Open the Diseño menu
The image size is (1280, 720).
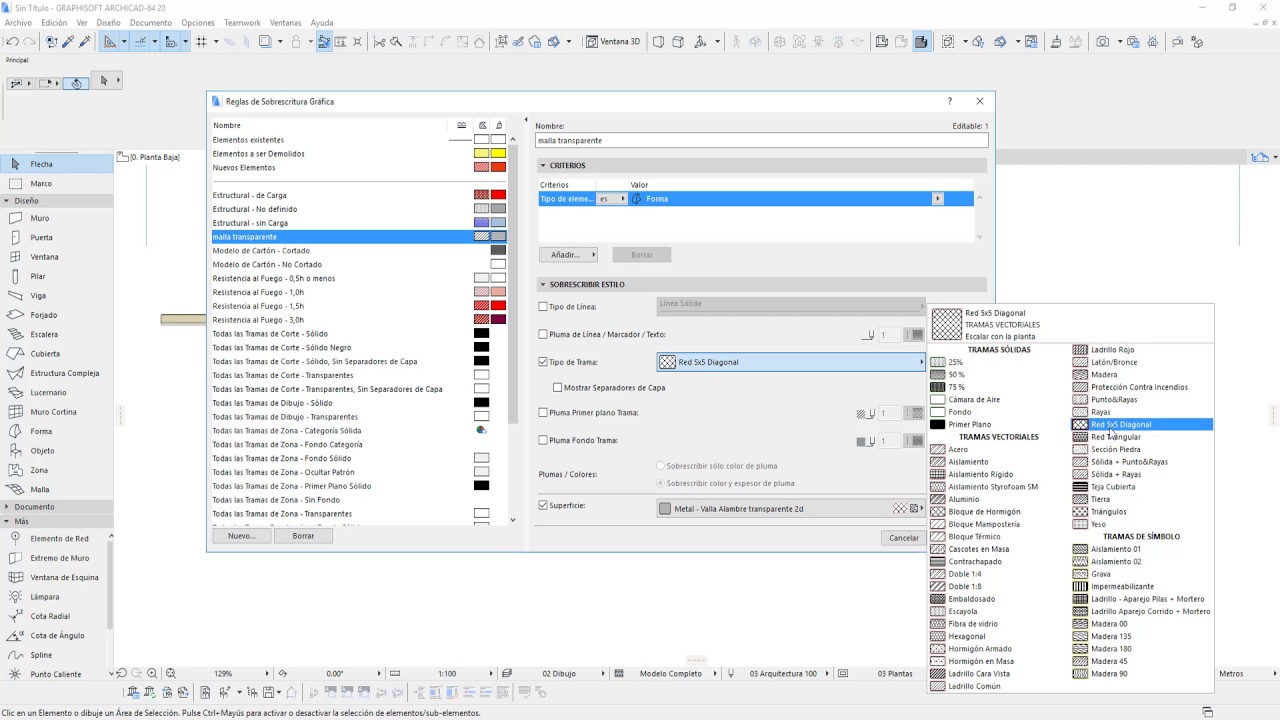(108, 22)
